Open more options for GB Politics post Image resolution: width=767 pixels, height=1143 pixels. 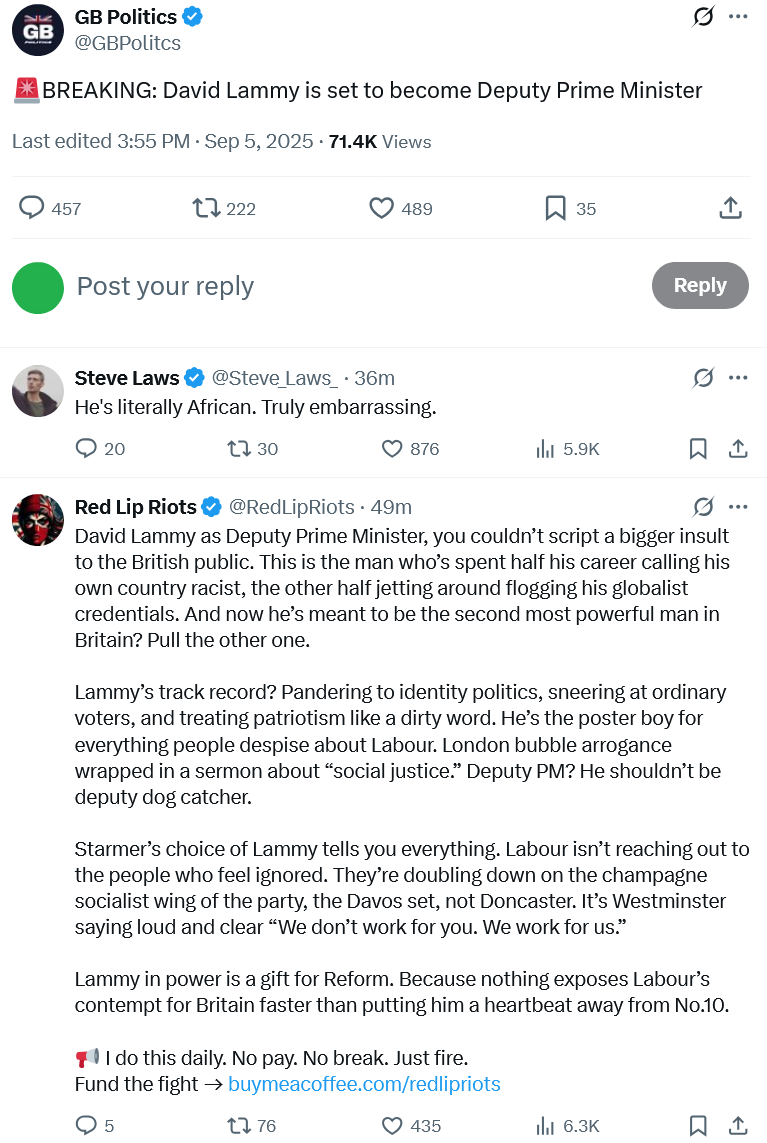tap(738, 17)
